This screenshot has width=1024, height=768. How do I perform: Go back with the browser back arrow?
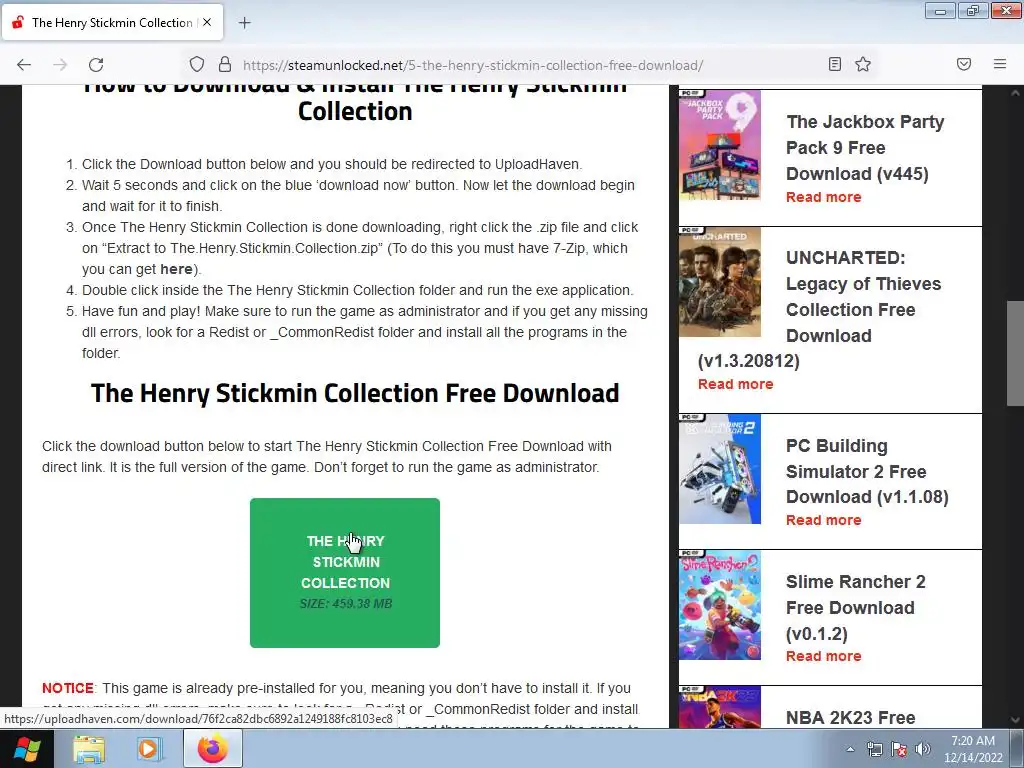24,64
